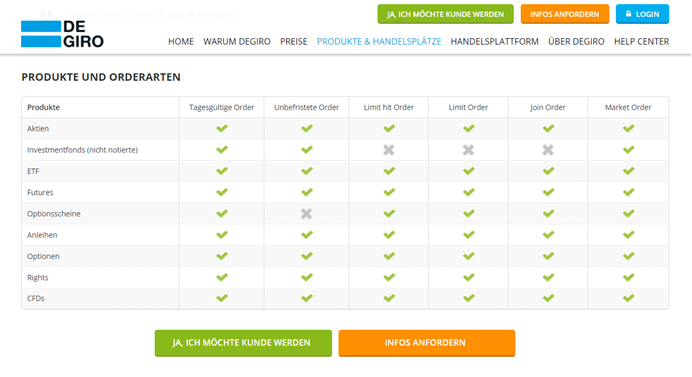Click checkmark for Investmentfonds Tagesgültige Order
This screenshot has width=692, height=377.
(222, 150)
